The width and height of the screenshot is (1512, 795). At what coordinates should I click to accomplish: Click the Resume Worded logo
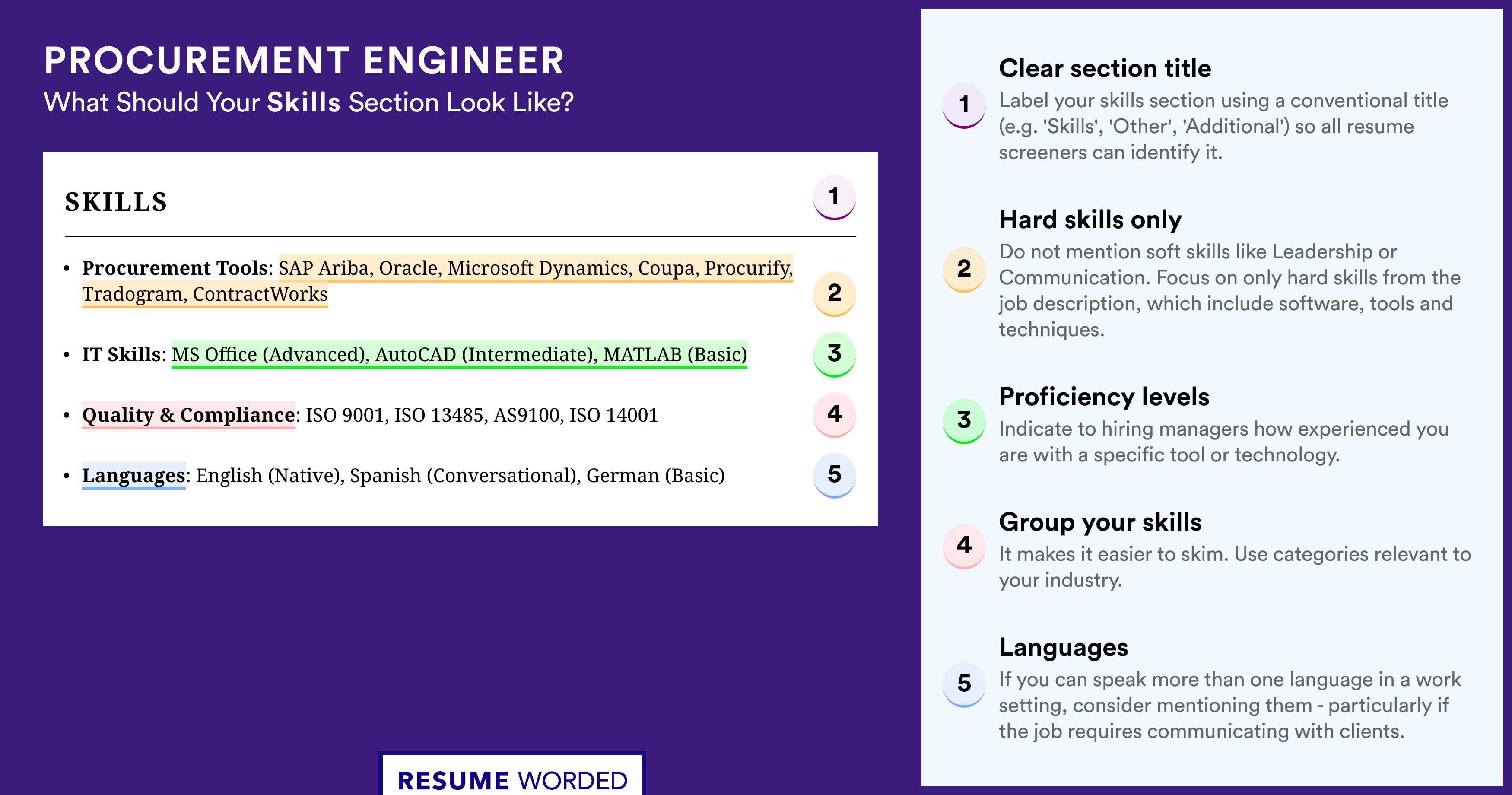tap(512, 775)
